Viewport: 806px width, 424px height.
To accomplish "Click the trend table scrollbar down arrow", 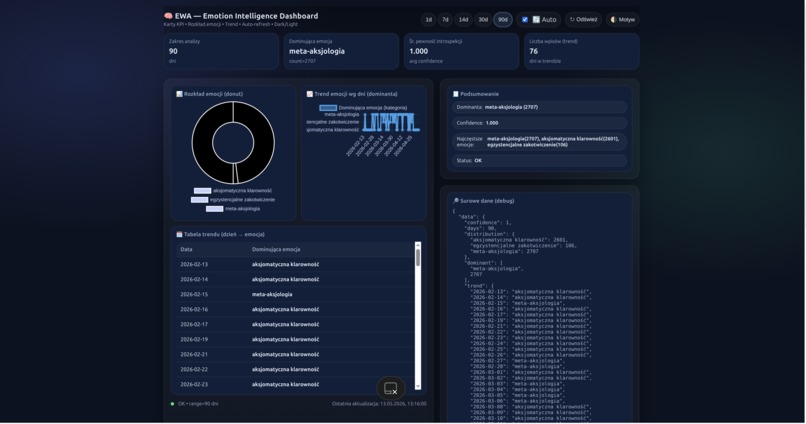I will point(418,386).
